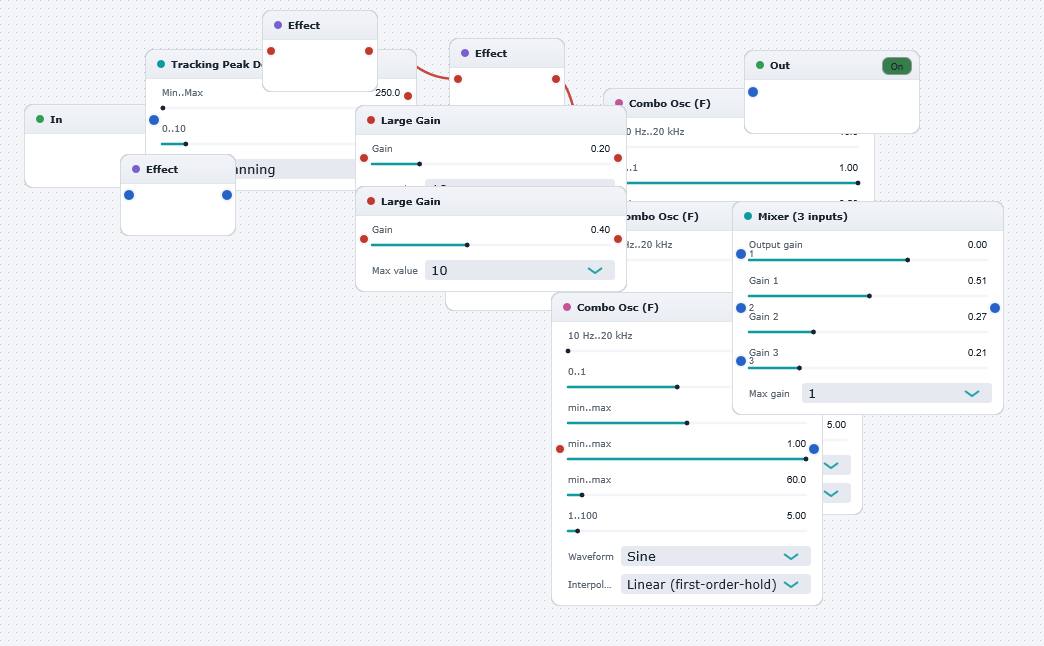Viewport: 1044px width, 646px height.
Task: Open the Waveform dropdown set to Sine
Action: click(x=715, y=556)
